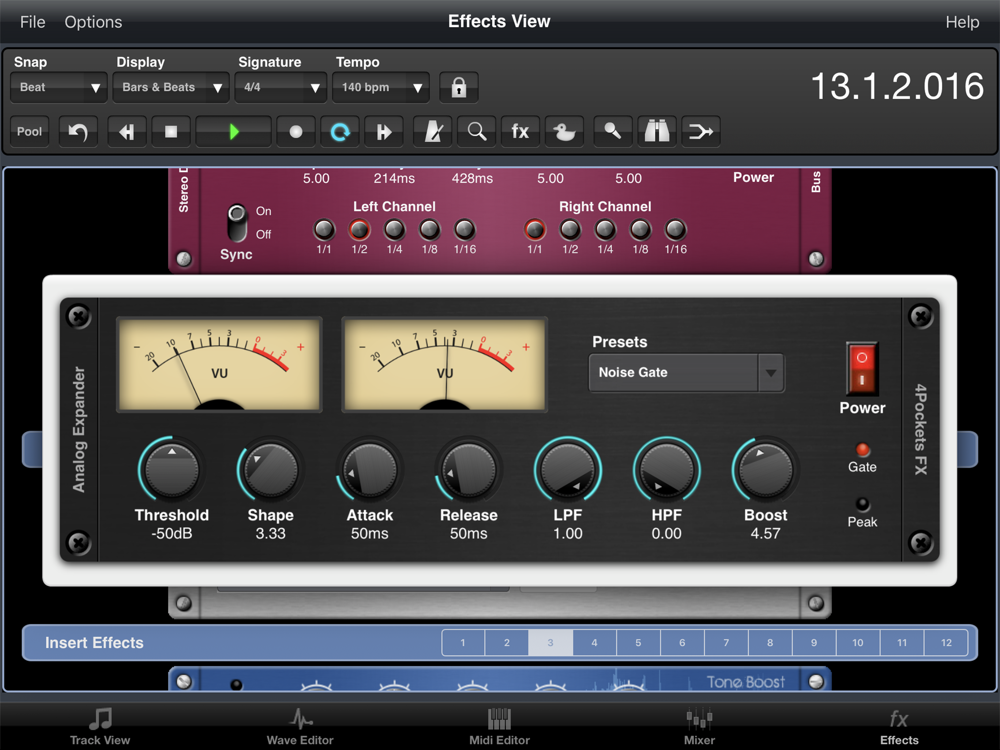Select Right Channel 1/8 button

coord(640,229)
